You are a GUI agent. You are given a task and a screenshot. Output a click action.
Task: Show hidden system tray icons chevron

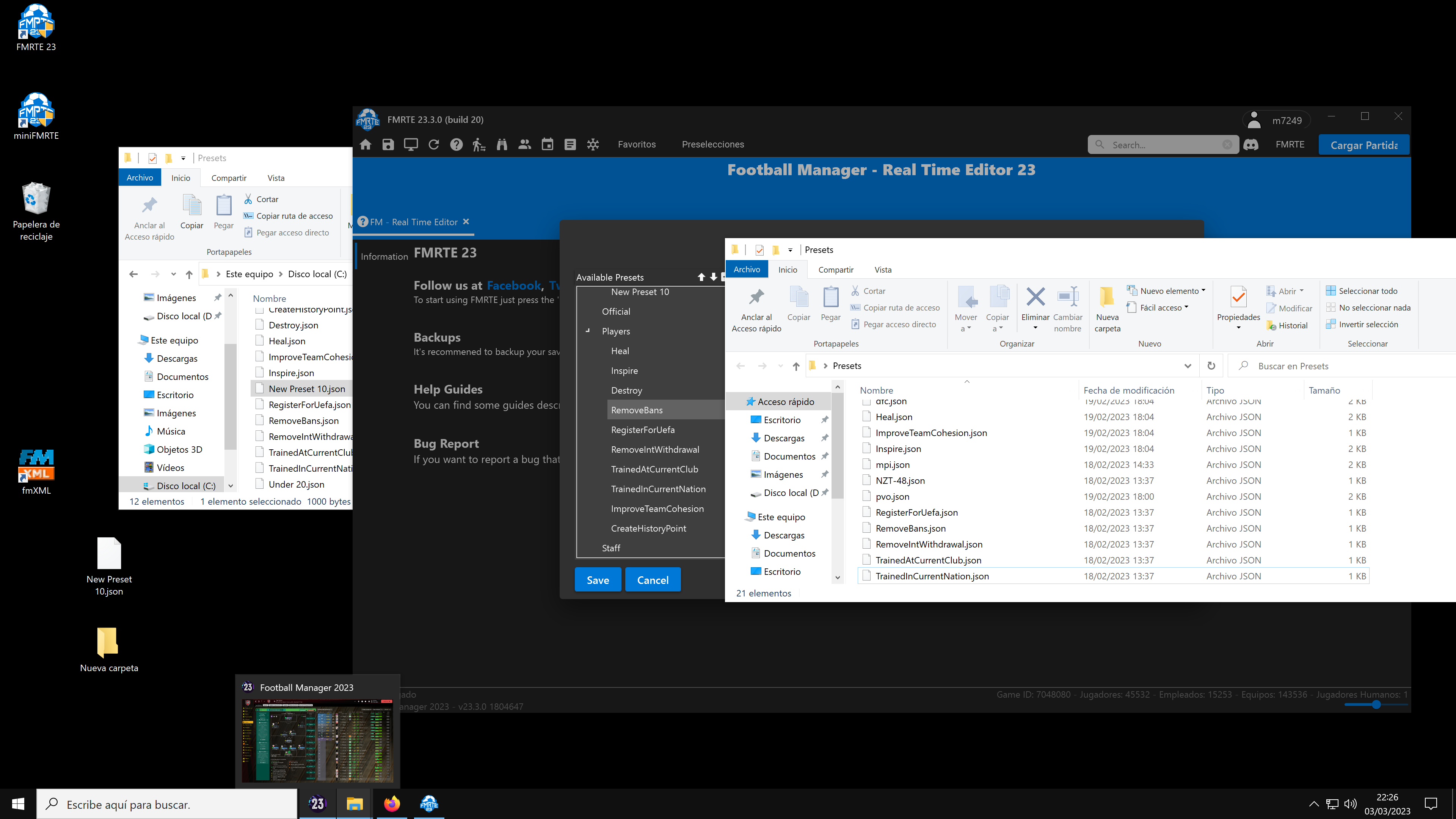point(1313,804)
